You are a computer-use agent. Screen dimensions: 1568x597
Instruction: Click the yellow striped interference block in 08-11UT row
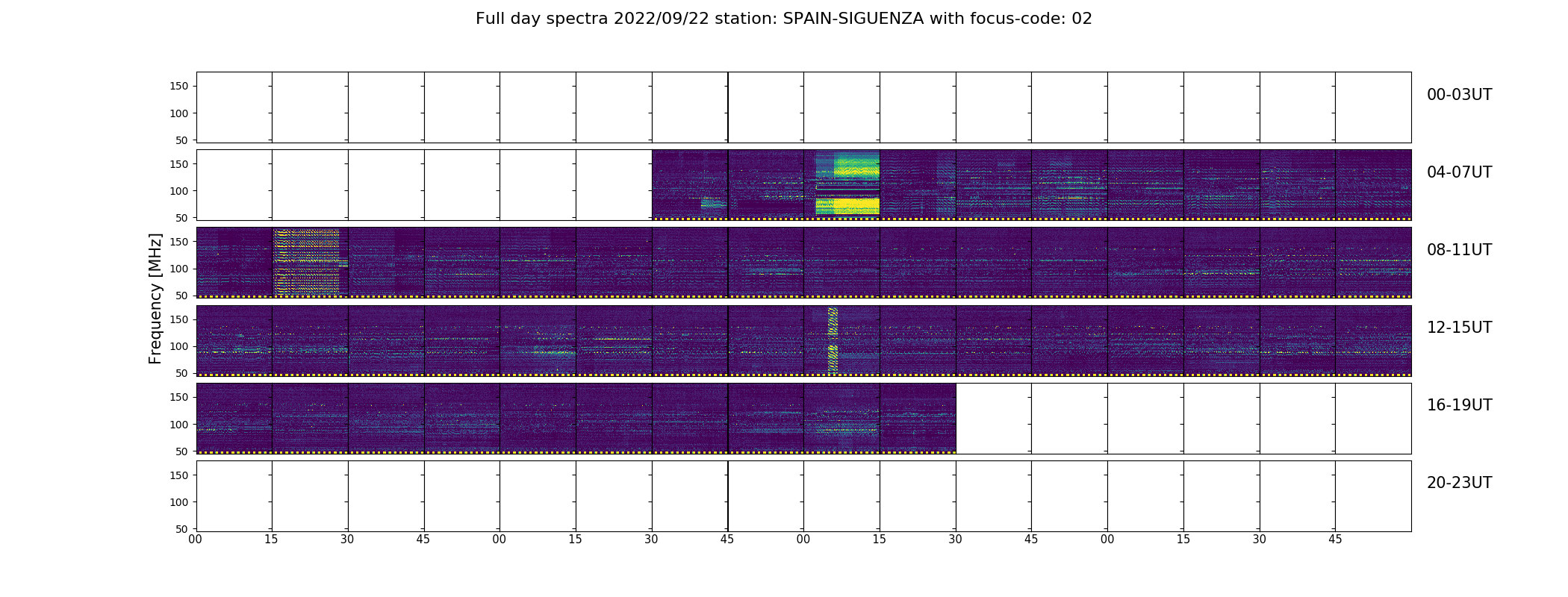point(307,262)
